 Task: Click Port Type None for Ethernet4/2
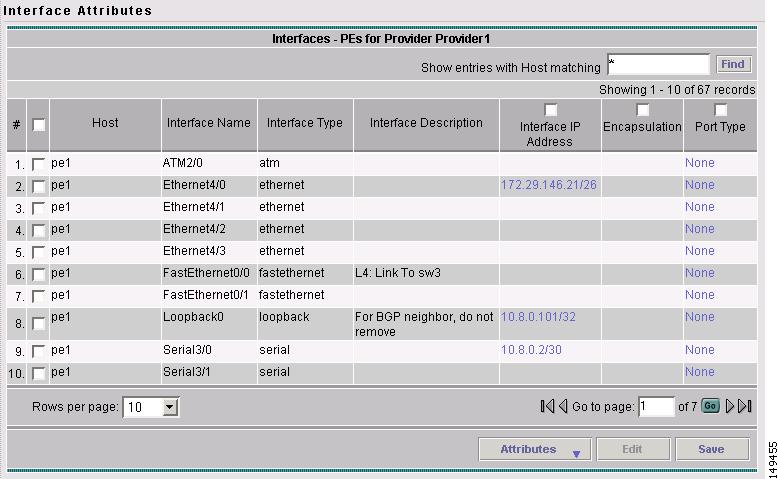point(700,229)
